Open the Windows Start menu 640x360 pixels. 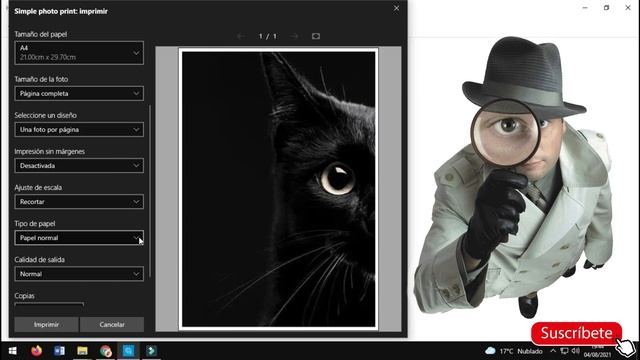pos(13,351)
